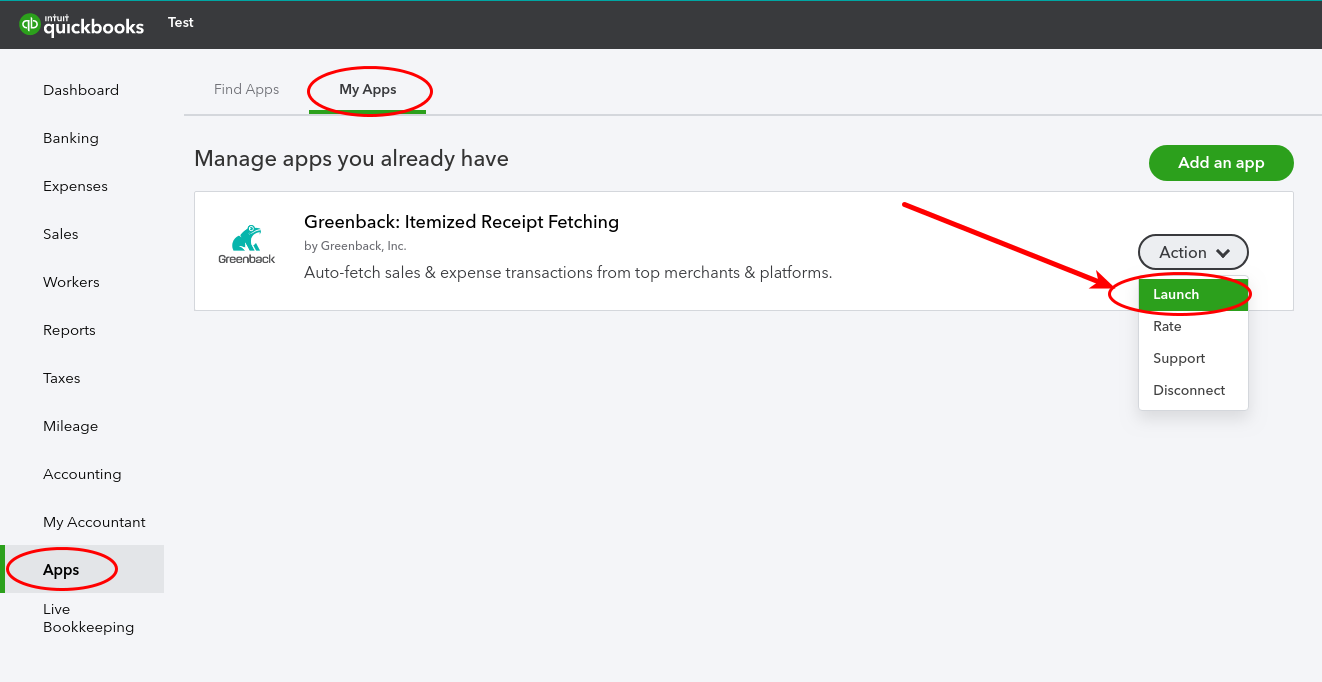Screen dimensions: 1322x682
Task: Navigate to Reports via the sidebar
Action: pos(69,330)
